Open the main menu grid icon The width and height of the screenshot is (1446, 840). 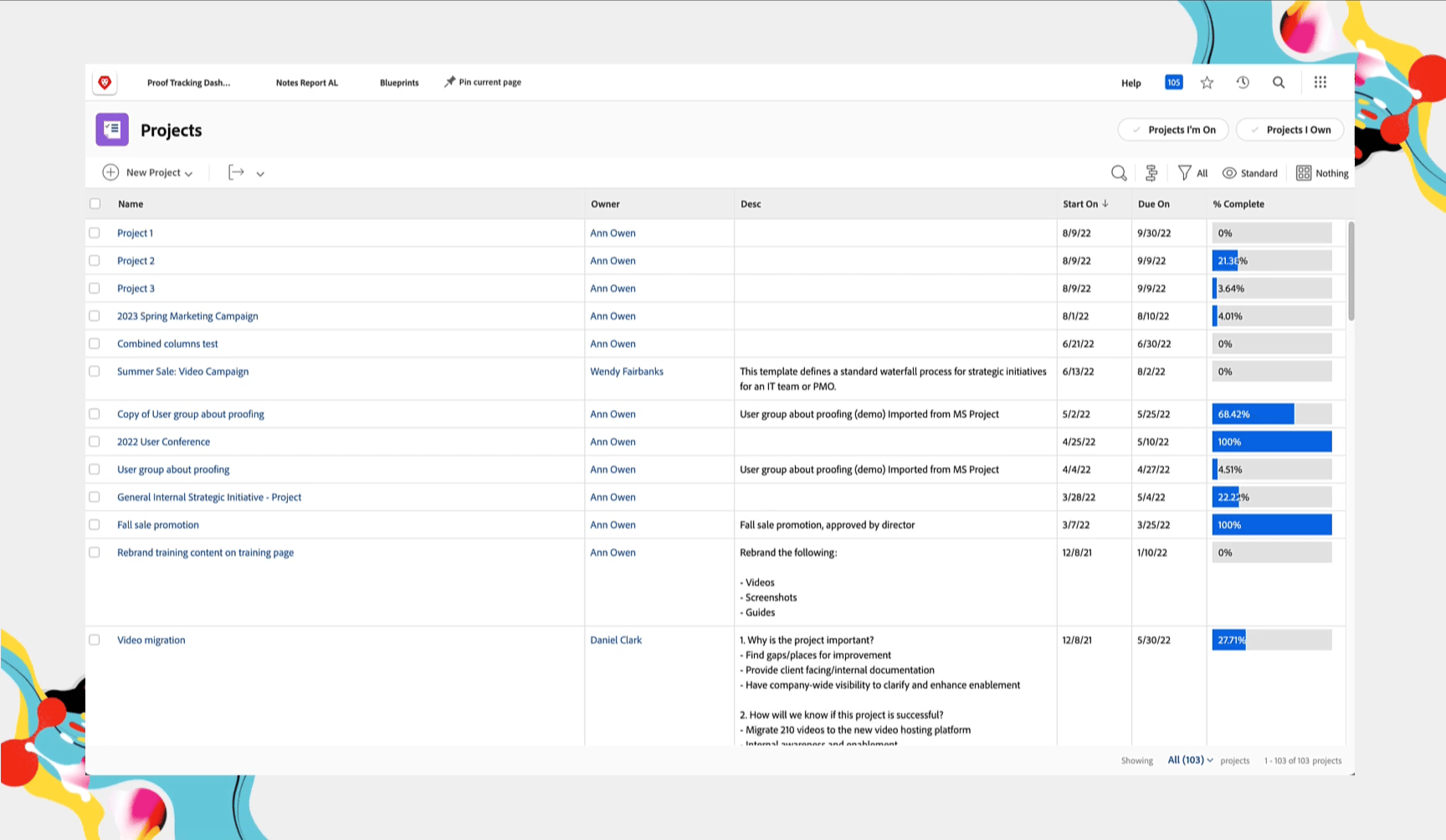pos(1320,82)
